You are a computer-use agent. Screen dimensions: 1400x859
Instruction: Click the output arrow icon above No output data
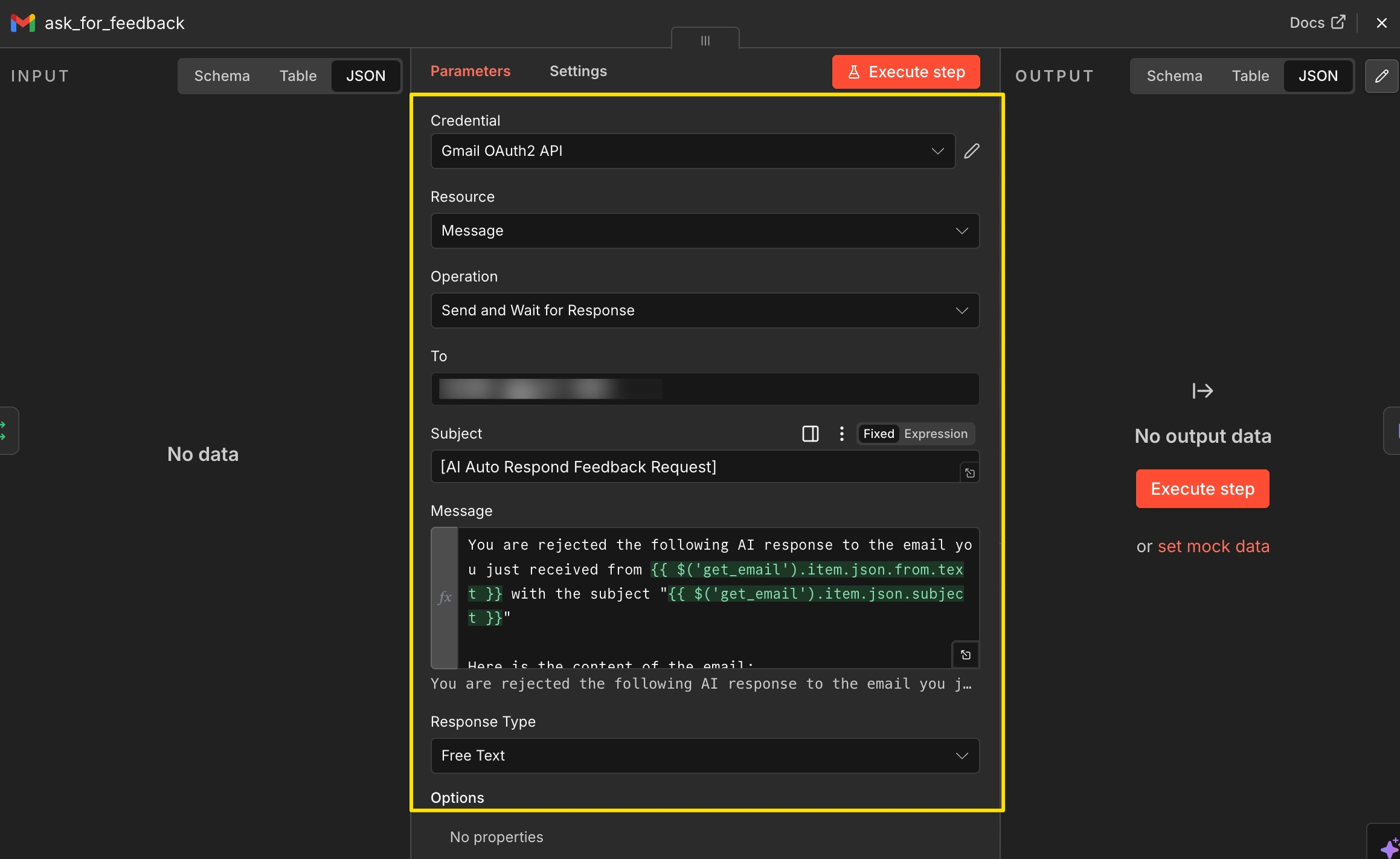coord(1203,391)
